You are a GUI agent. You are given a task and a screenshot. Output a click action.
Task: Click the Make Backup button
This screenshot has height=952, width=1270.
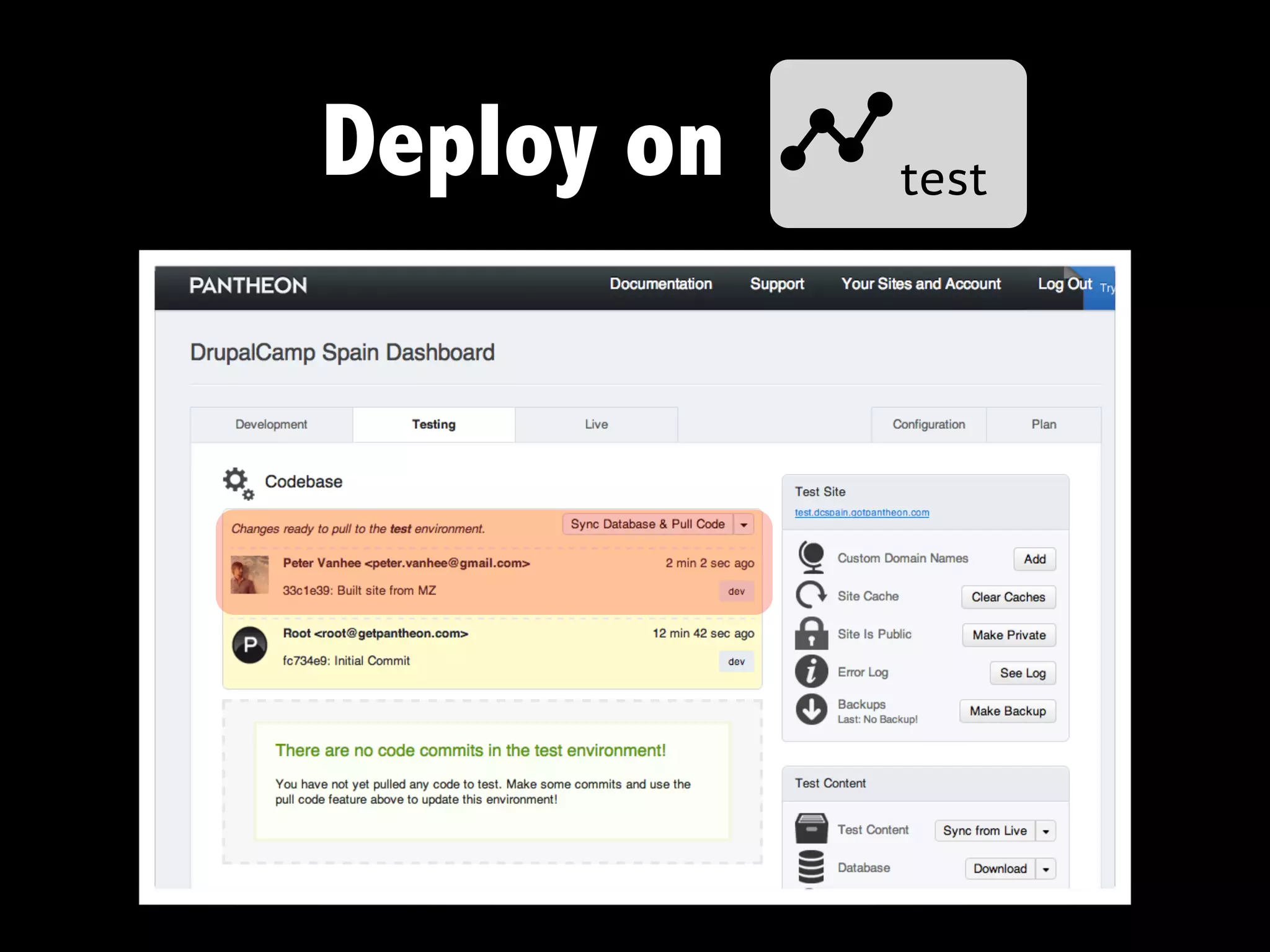(x=1008, y=711)
